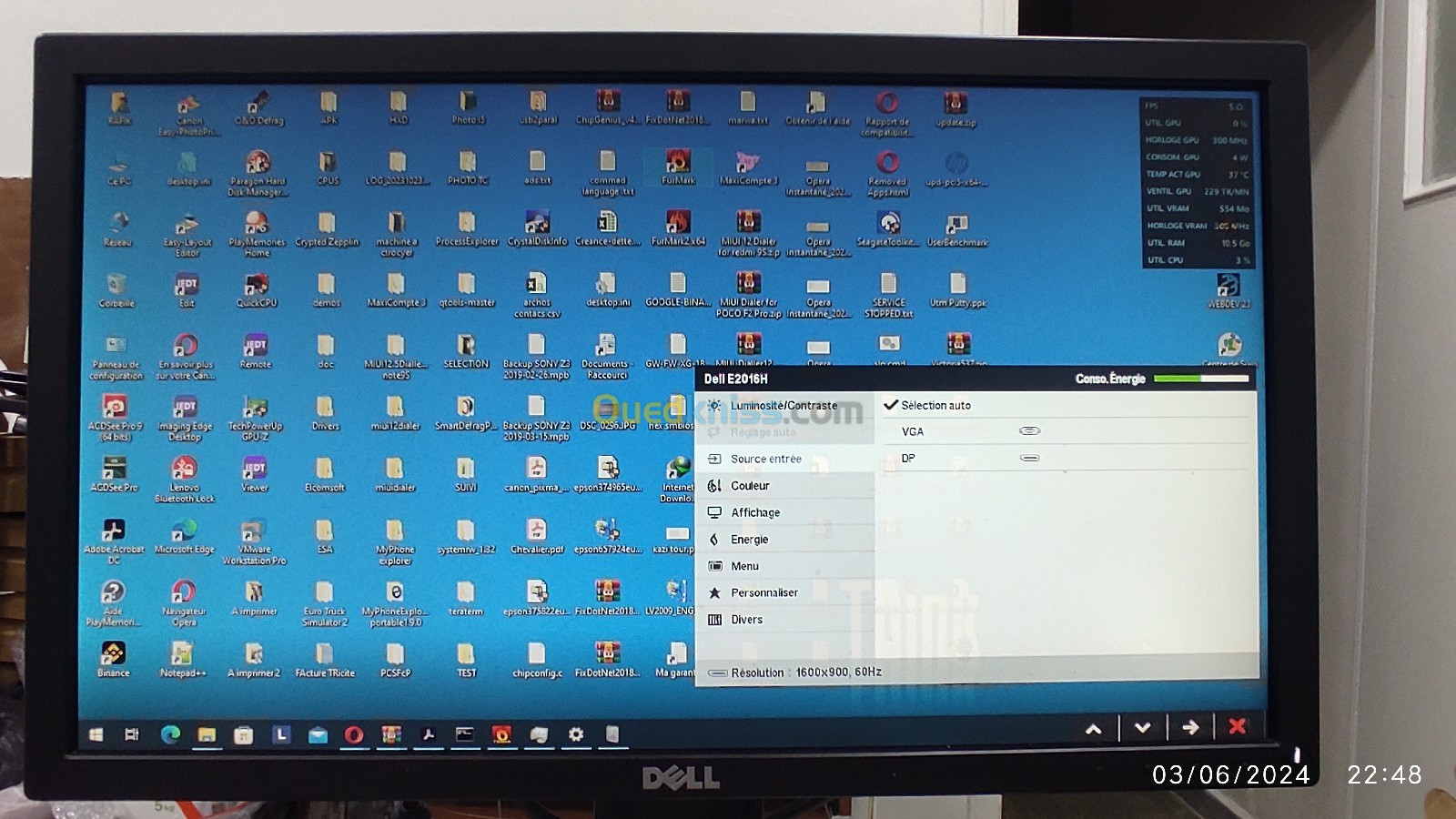Viewport: 1456px width, 819px height.
Task: Open Luminosité/Contraste OSD menu
Action: click(x=784, y=405)
